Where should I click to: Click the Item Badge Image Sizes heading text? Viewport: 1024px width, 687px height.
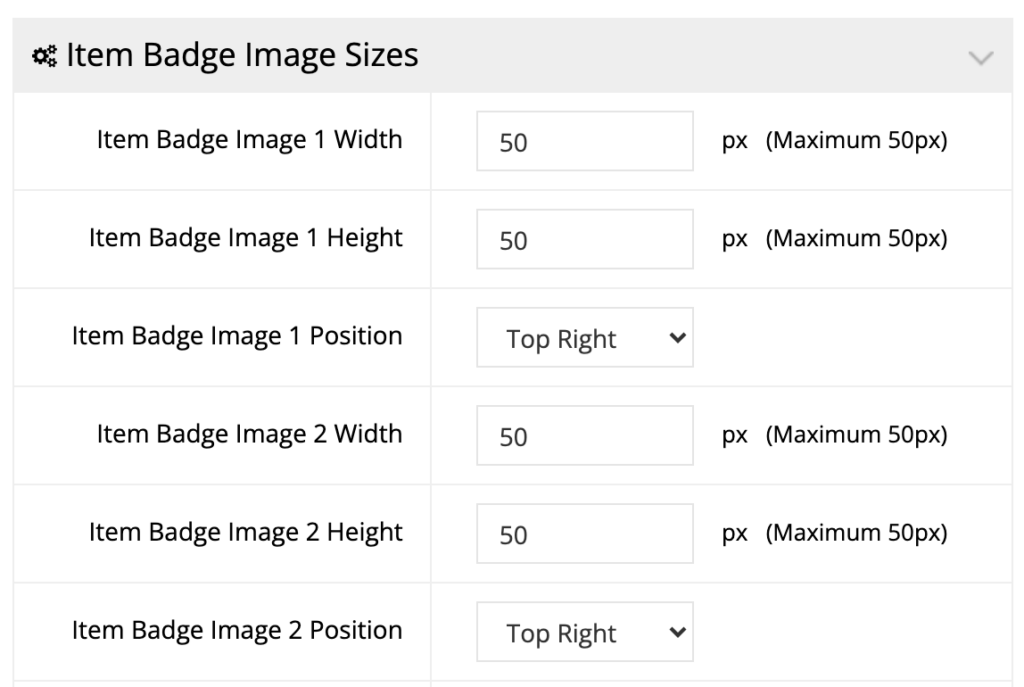[242, 55]
